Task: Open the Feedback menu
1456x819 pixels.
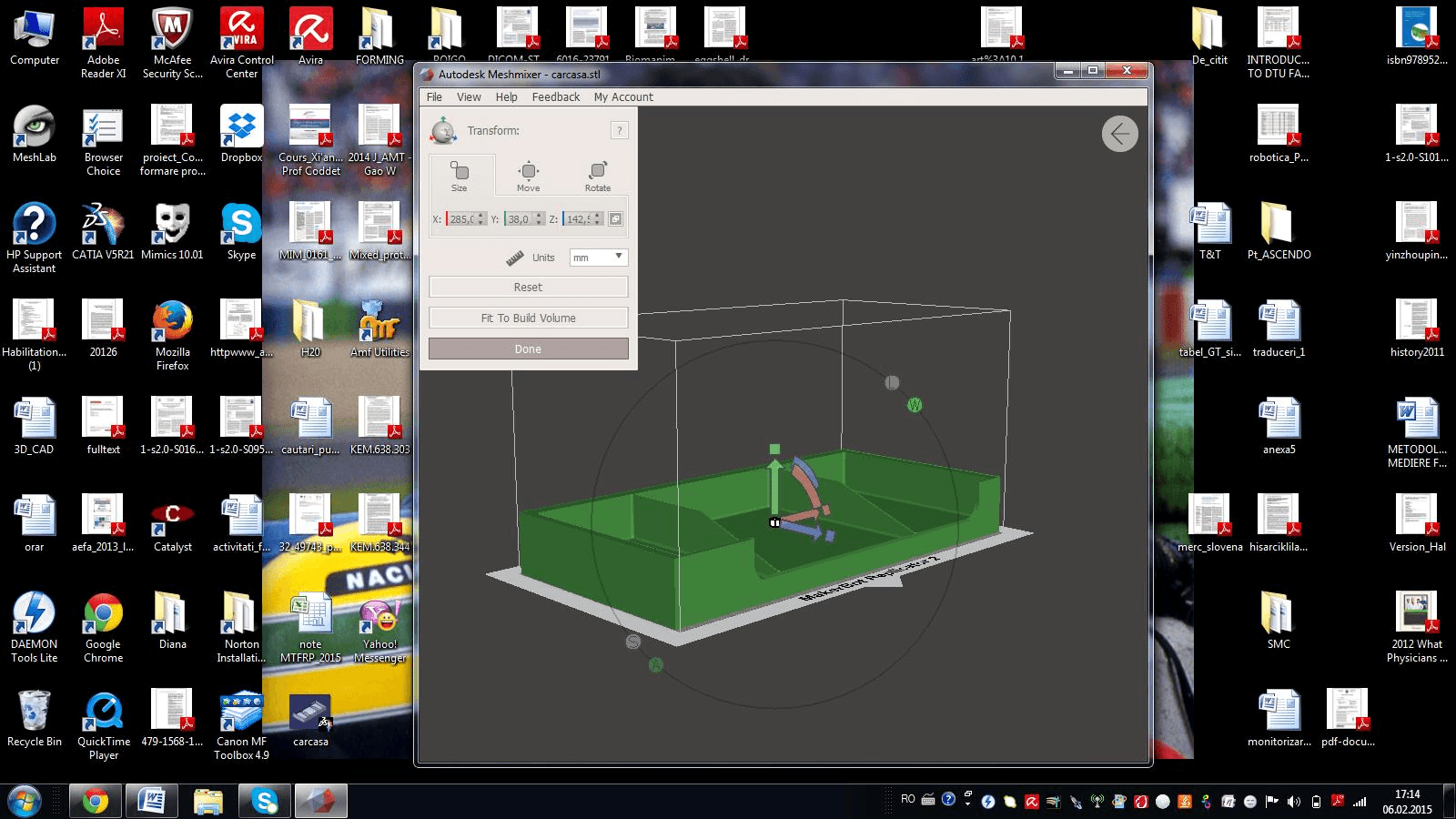Action: (x=556, y=97)
